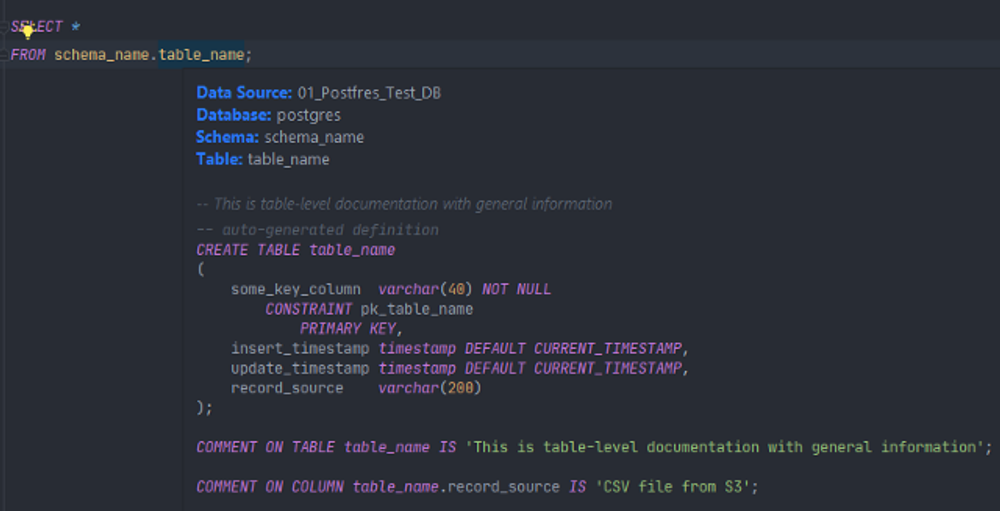Screen dimensions: 1000x511
Task: Click schema_name in the FROM clause
Action: point(101,55)
